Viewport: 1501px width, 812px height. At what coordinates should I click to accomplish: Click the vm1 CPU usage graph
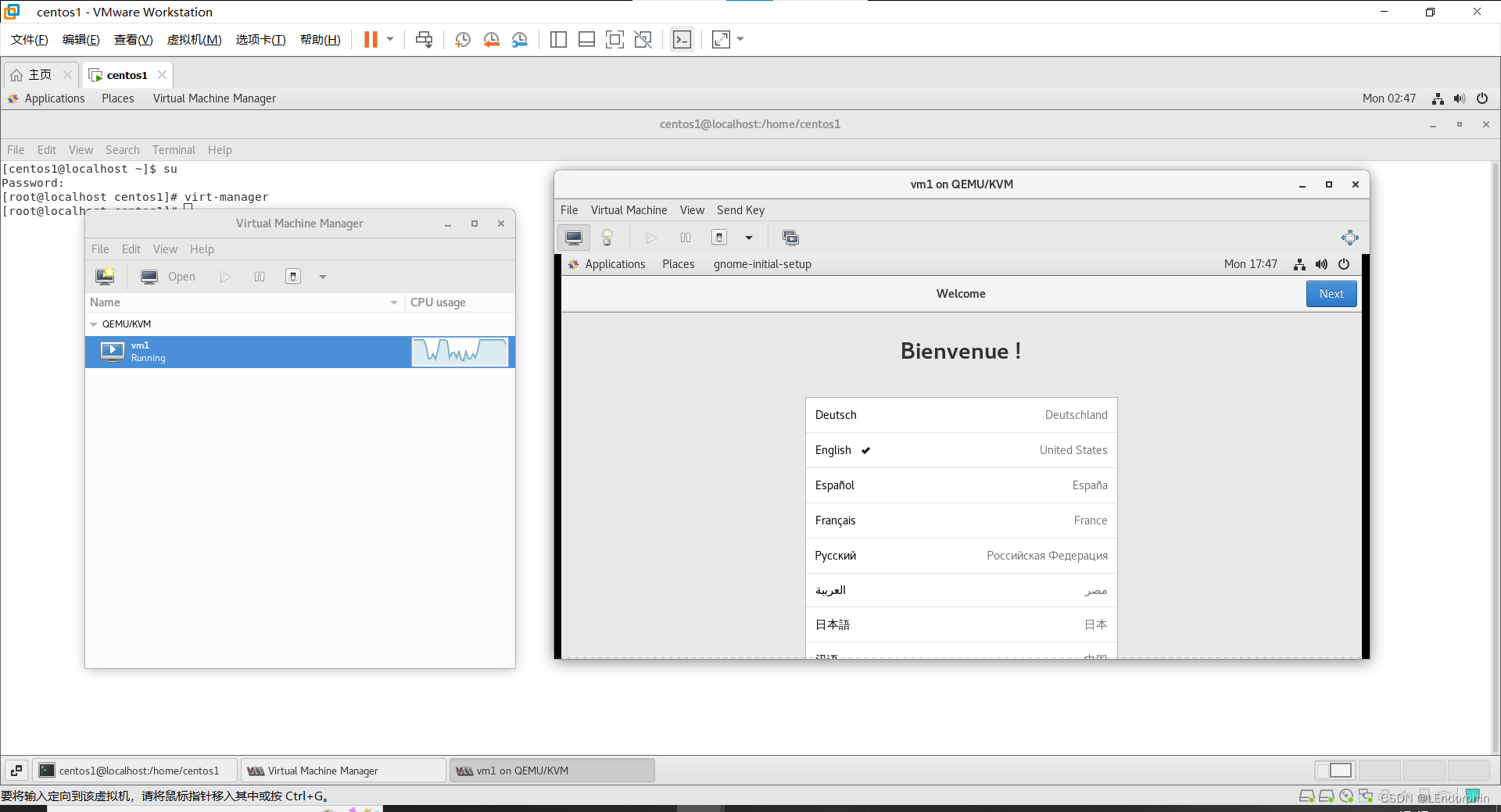pos(460,352)
